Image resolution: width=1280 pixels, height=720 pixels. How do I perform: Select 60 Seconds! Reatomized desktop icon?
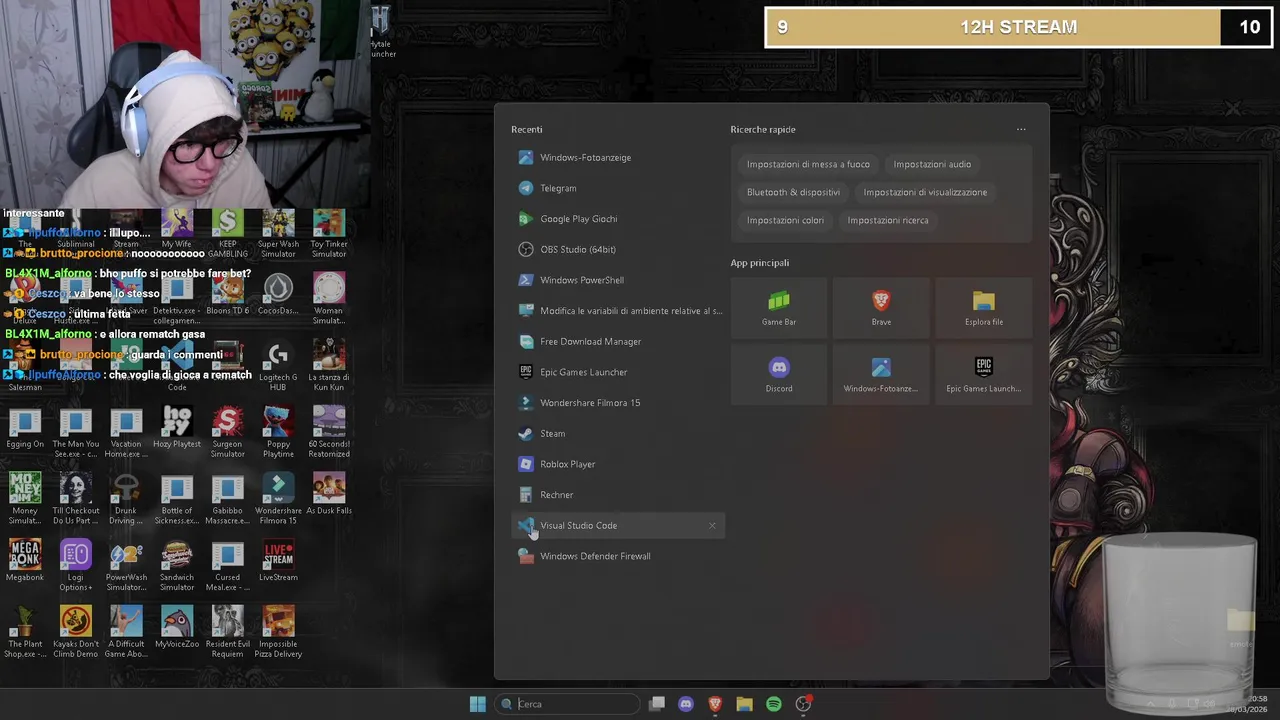point(329,432)
